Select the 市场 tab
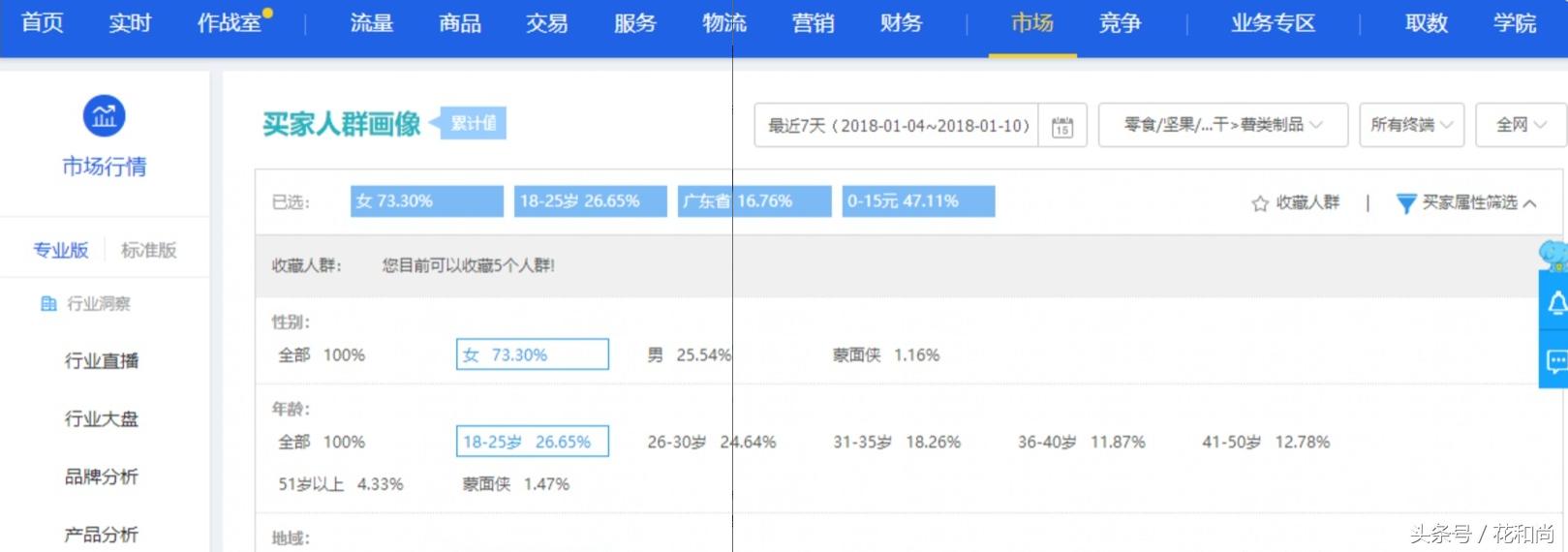 pyautogui.click(x=1032, y=23)
